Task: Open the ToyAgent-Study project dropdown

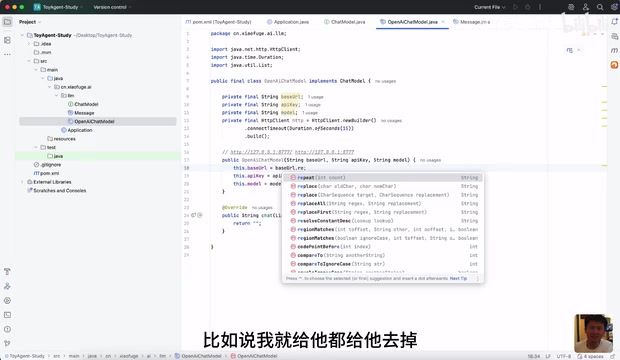Action: [x=58, y=7]
